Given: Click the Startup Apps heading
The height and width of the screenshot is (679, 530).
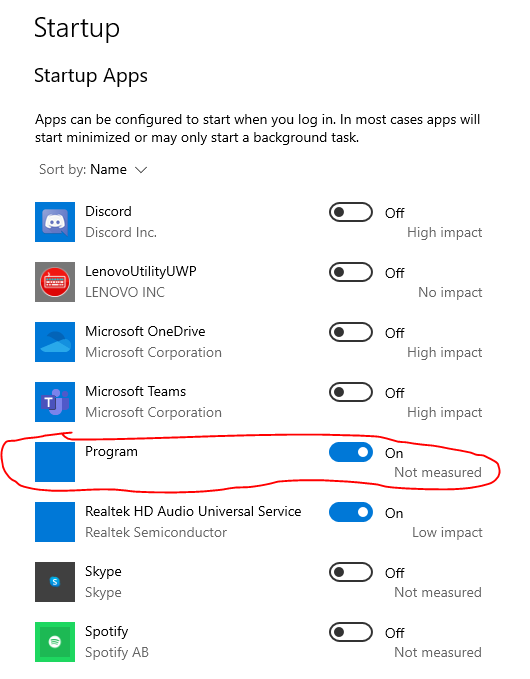Looking at the screenshot, I should tap(91, 76).
